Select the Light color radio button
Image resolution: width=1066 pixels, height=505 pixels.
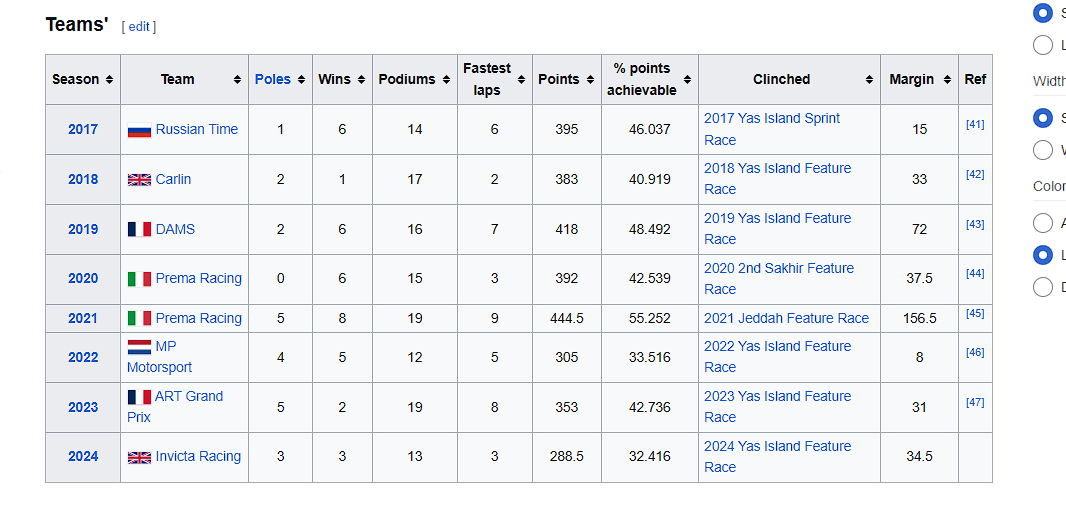(1042, 255)
